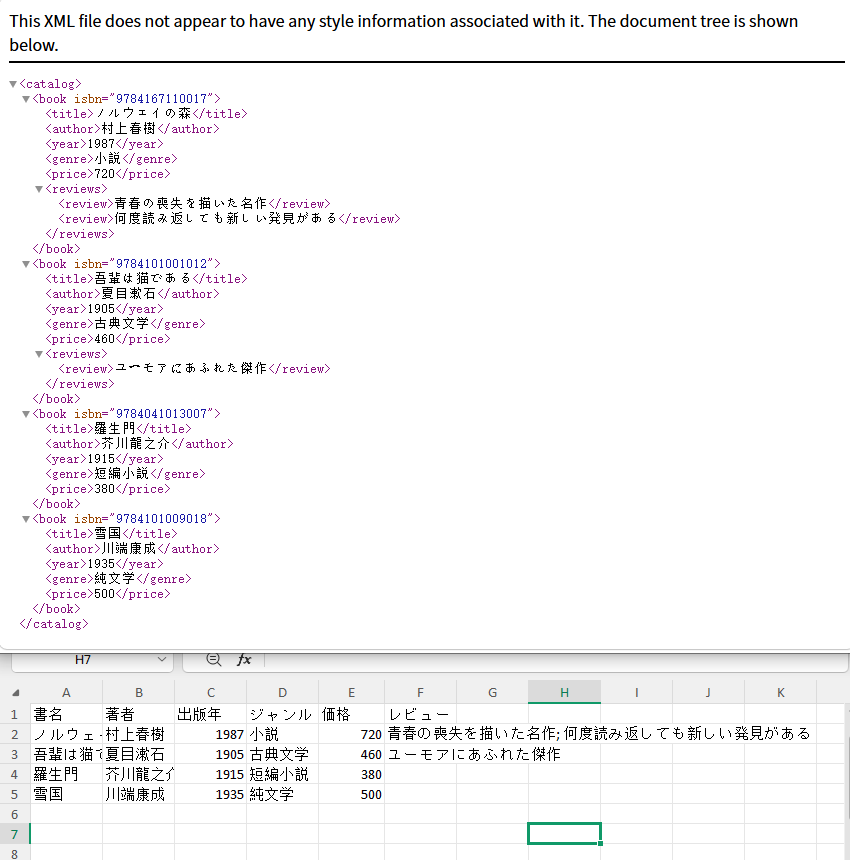Click the closing catalog tag line
Image resolution: width=850 pixels, height=860 pixels.
tap(54, 624)
